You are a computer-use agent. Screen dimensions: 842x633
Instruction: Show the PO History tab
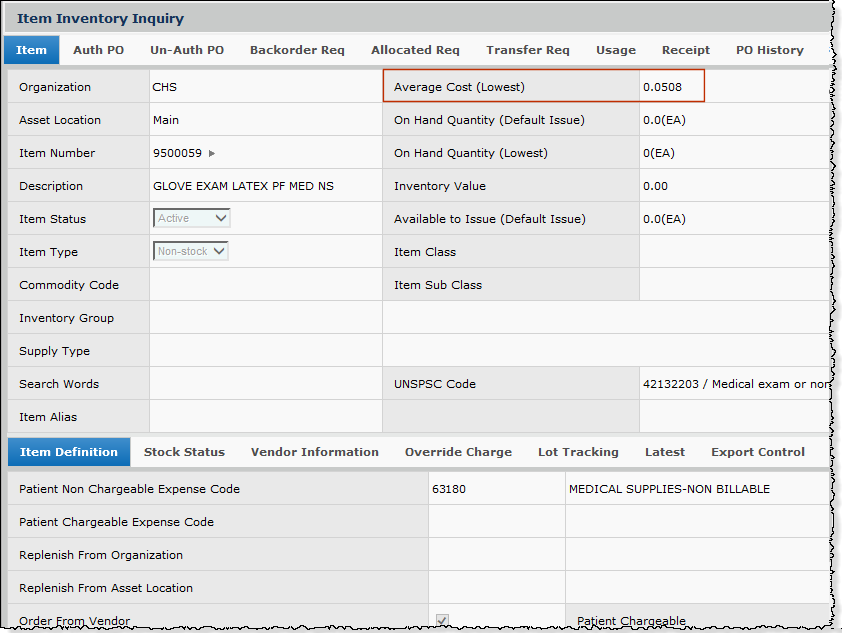769,50
